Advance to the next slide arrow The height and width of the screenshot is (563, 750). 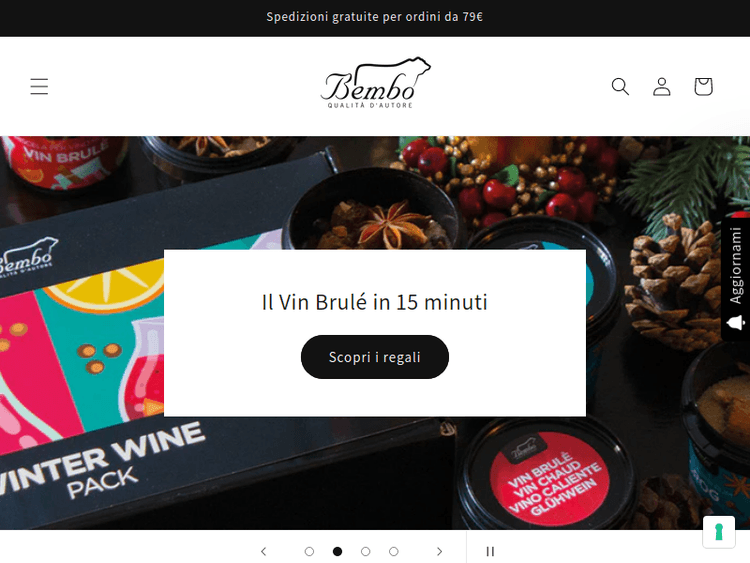[x=439, y=552]
